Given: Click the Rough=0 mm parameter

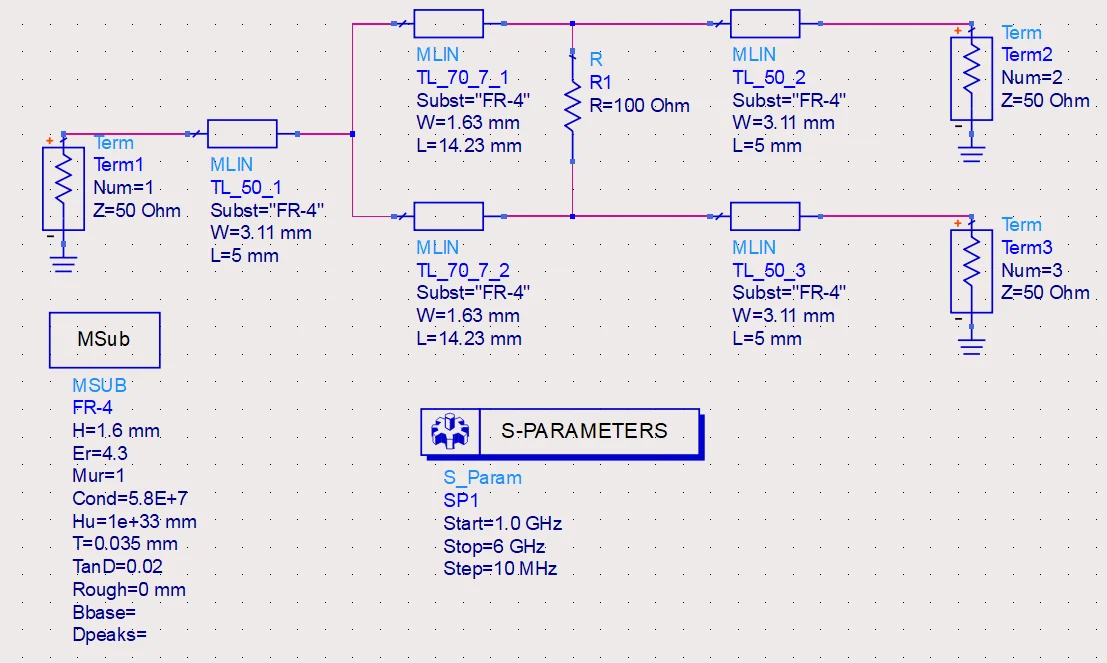Looking at the screenshot, I should click(x=129, y=590).
